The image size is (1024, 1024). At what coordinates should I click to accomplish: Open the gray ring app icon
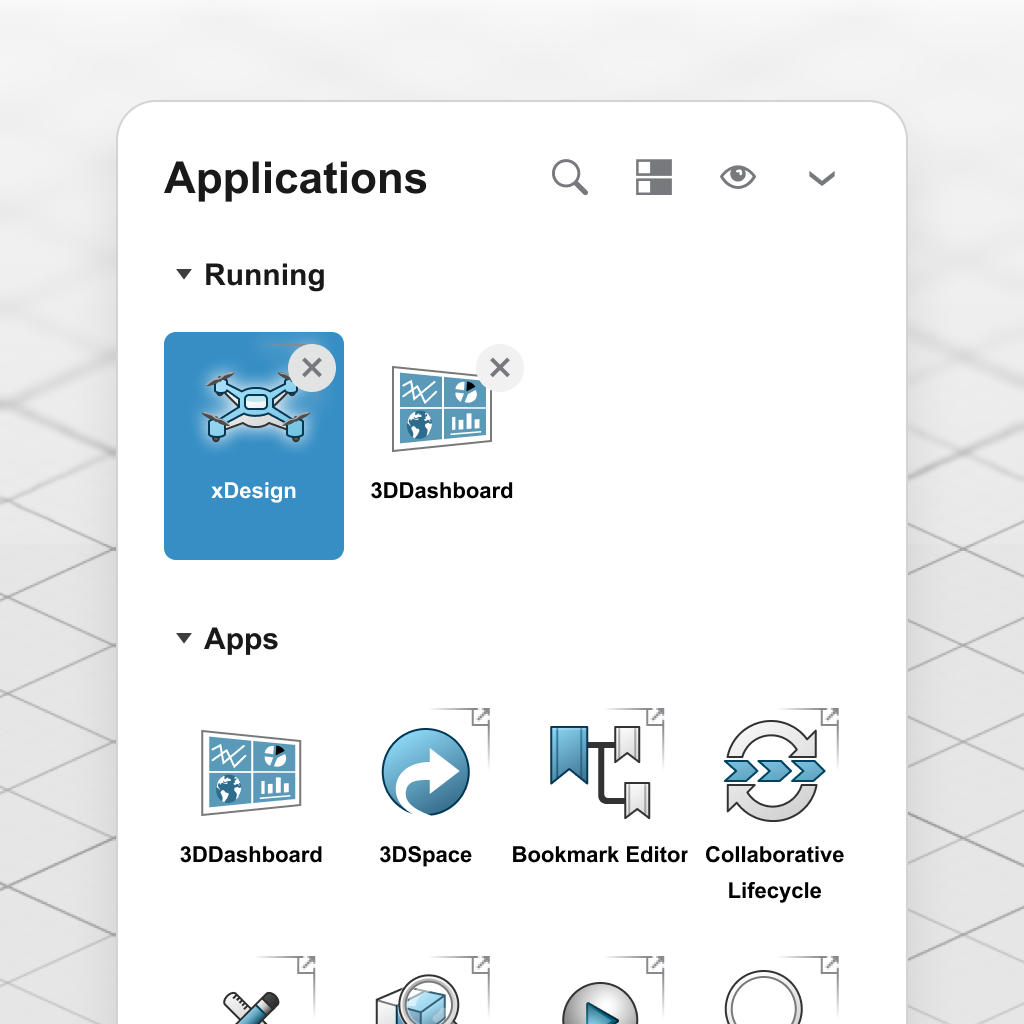(763, 998)
